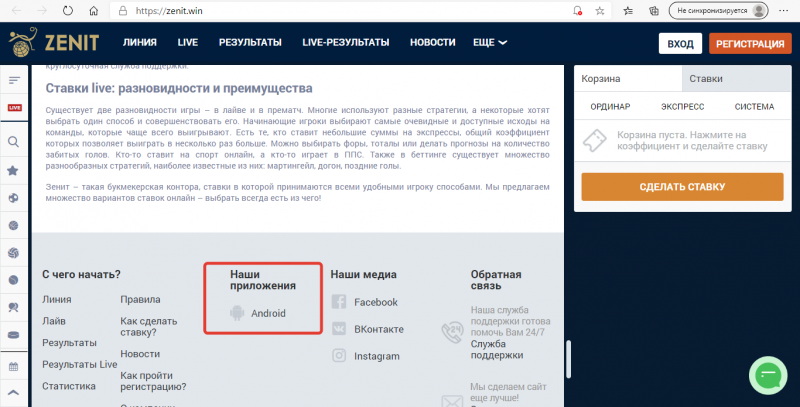Open the notification blocked icon in address bar

click(577, 11)
